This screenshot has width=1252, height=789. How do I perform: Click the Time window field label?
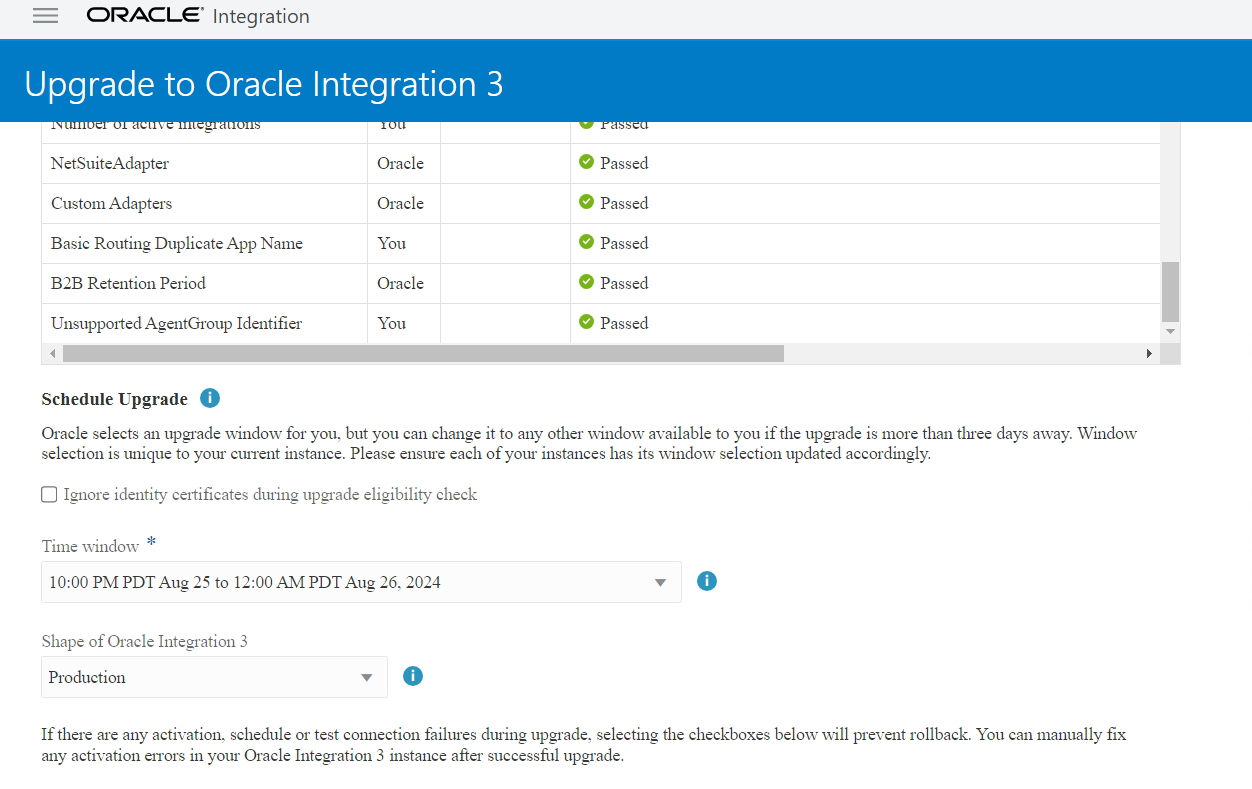coord(90,546)
